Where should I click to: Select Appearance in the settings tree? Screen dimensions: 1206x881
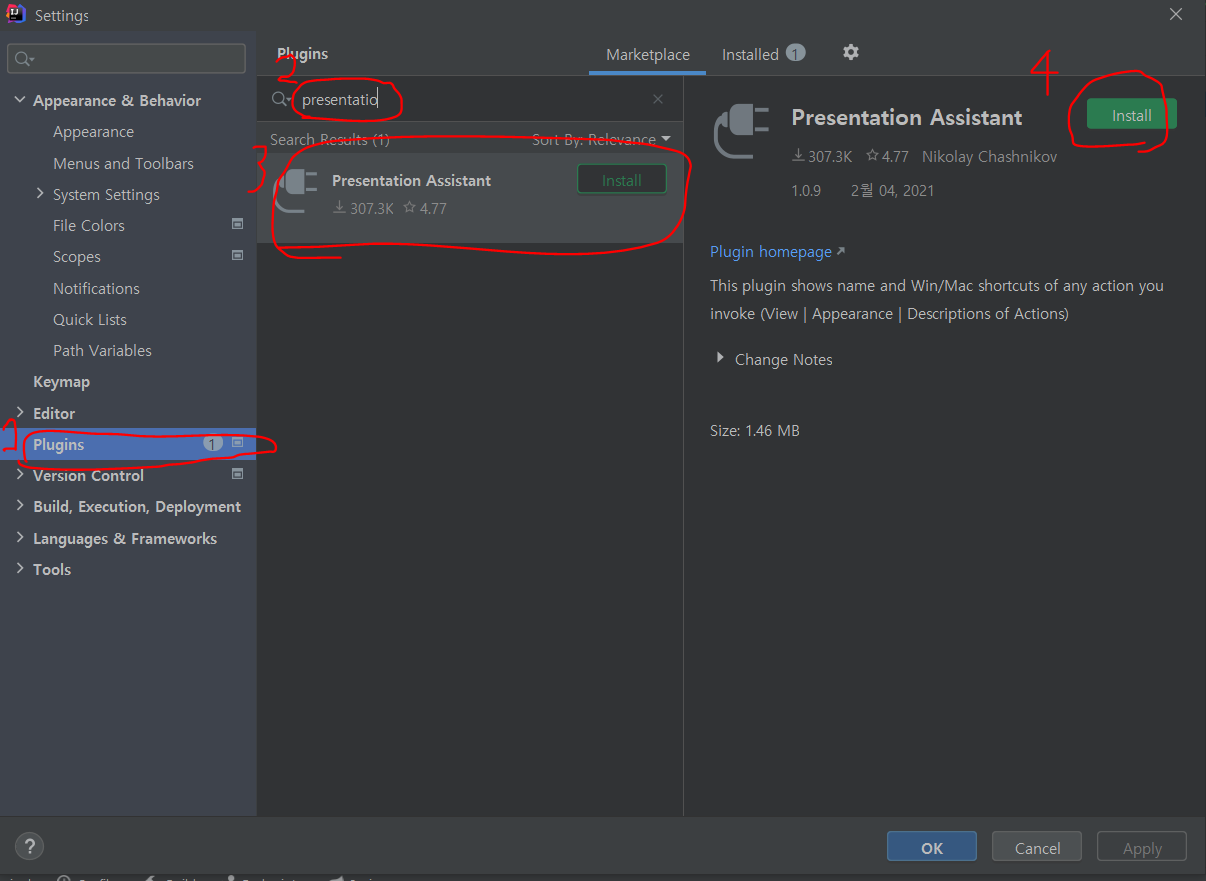click(x=93, y=132)
